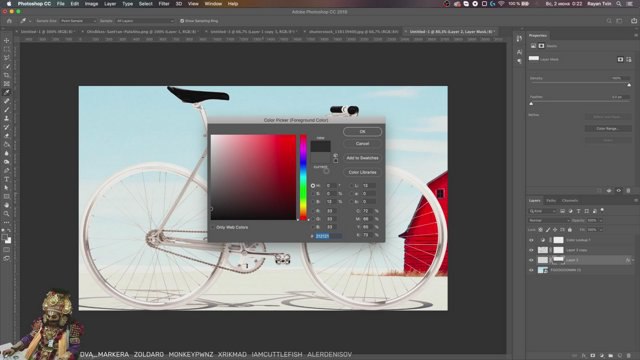Click the Add to Swatches button
Viewport: 640px width, 360px height.
coord(362,158)
